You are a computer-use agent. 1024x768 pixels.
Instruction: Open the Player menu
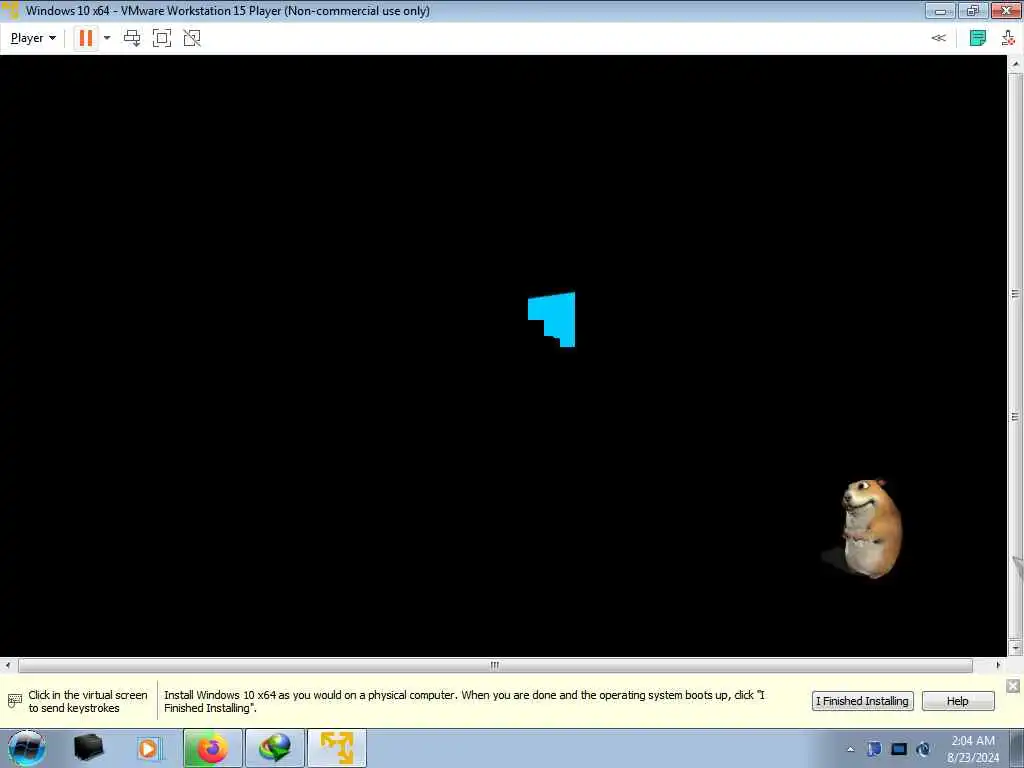click(33, 38)
